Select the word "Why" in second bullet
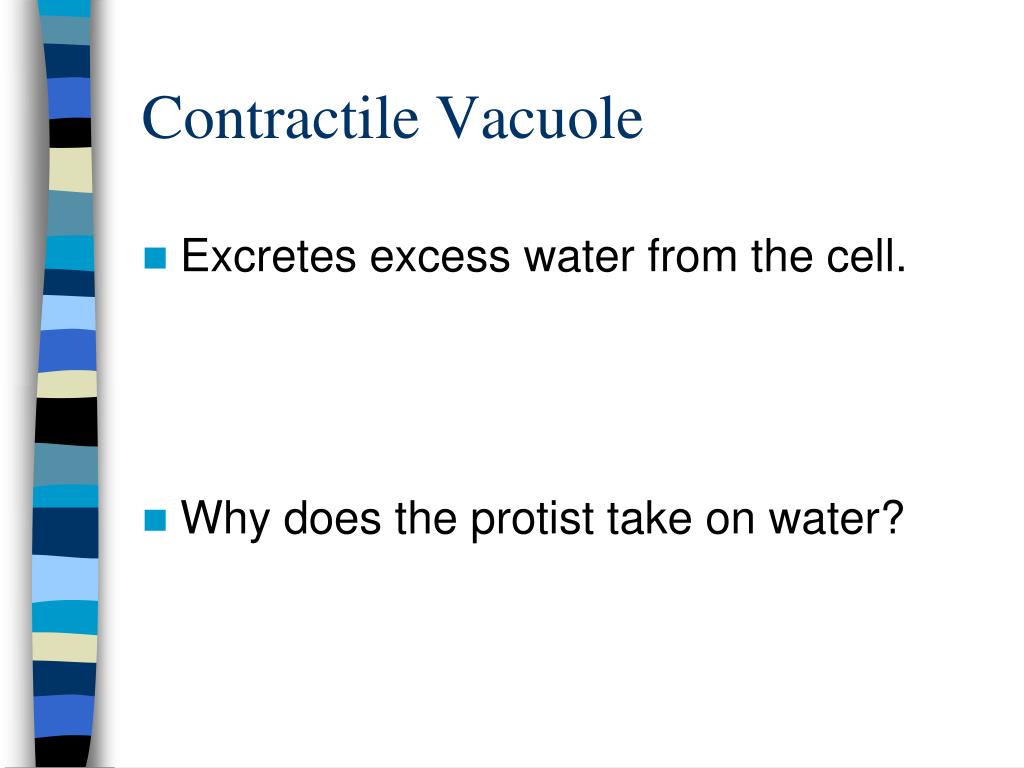 pyautogui.click(x=225, y=519)
